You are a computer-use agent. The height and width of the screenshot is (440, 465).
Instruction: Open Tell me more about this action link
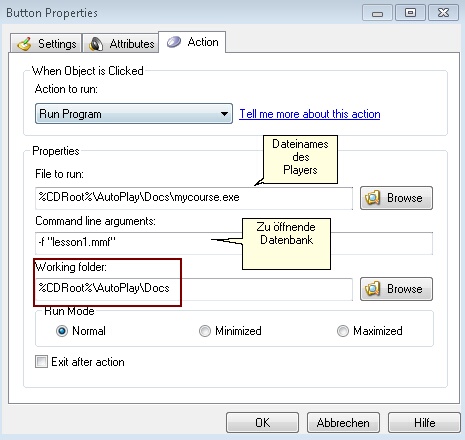click(x=310, y=114)
